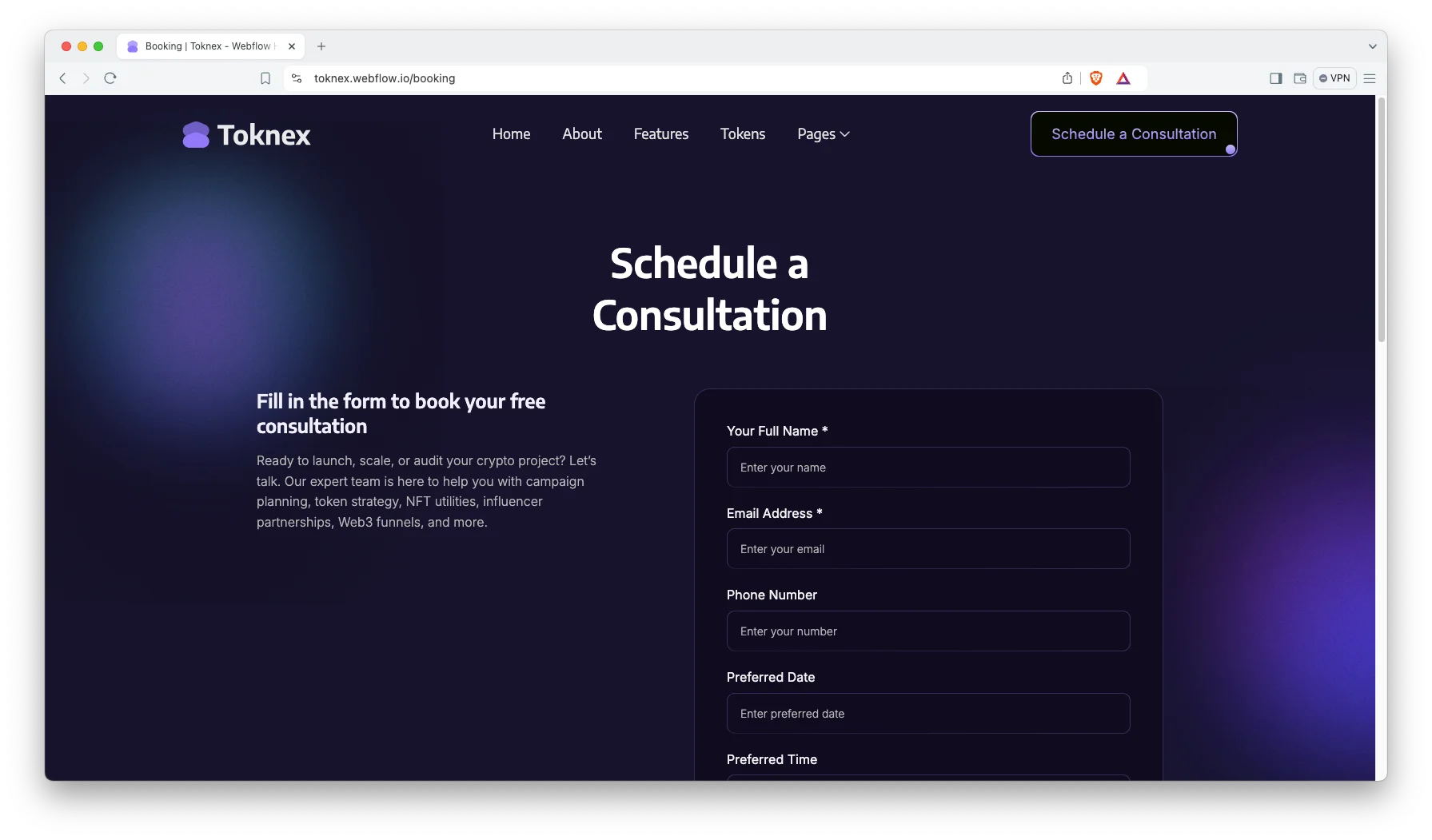Go to the Features nav item
The width and height of the screenshot is (1432, 840).
click(x=660, y=134)
